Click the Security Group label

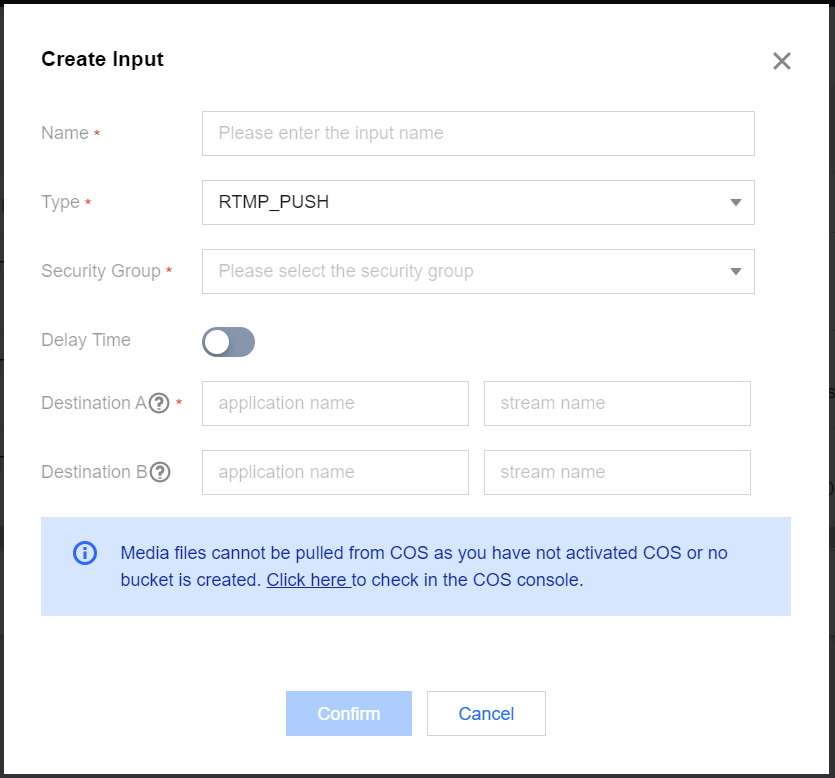coord(101,271)
